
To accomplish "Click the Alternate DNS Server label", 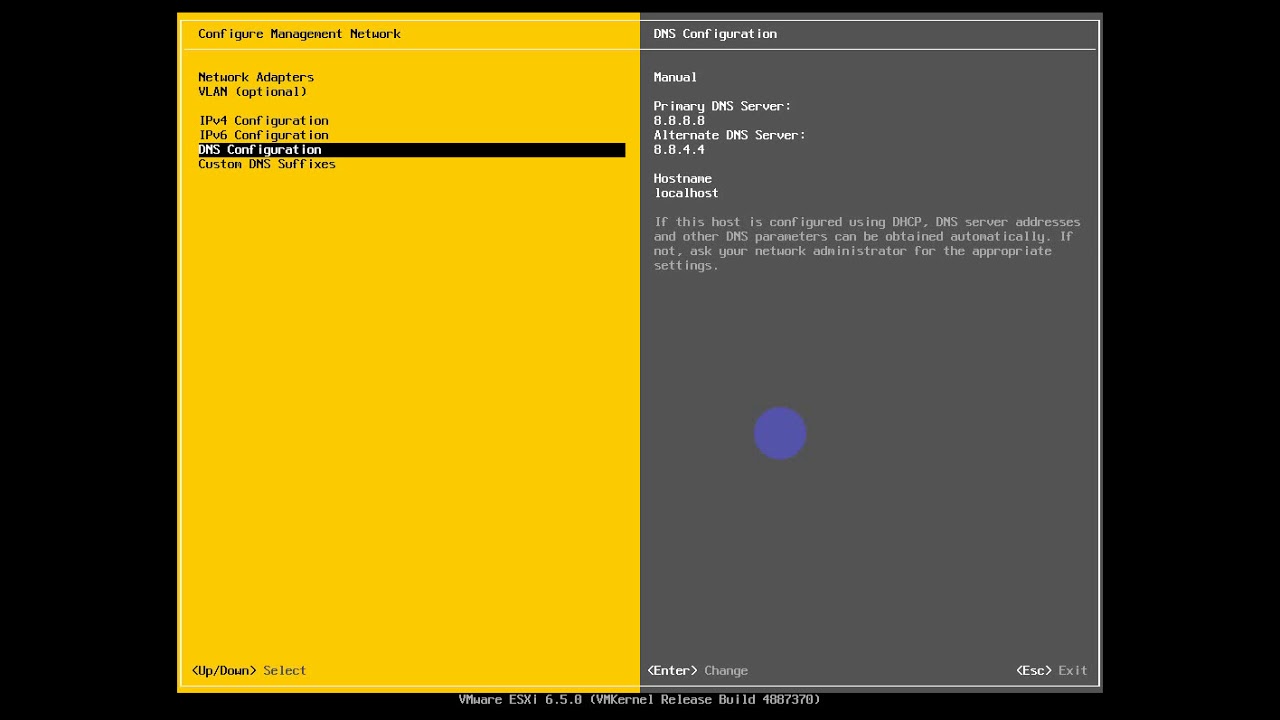I will click(x=729, y=135).
